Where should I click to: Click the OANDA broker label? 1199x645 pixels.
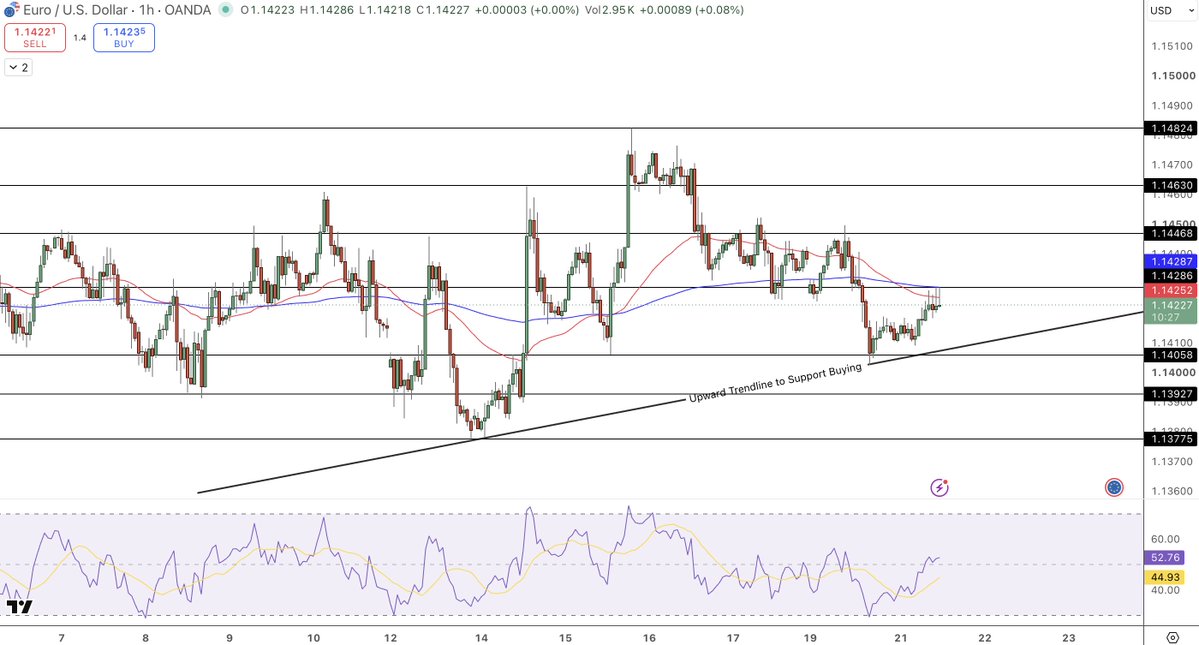[x=188, y=10]
